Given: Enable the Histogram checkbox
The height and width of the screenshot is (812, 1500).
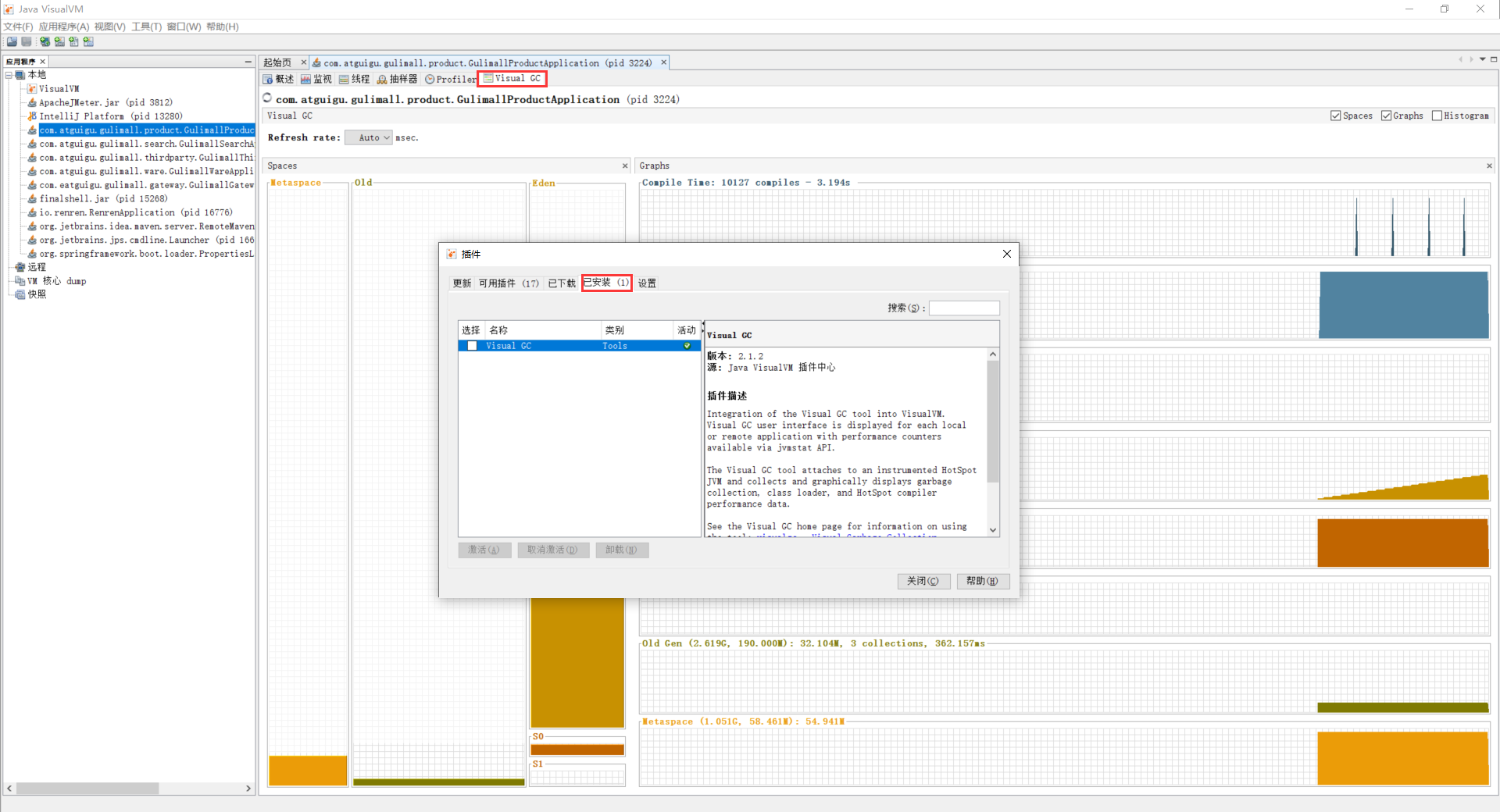Looking at the screenshot, I should point(1436,116).
